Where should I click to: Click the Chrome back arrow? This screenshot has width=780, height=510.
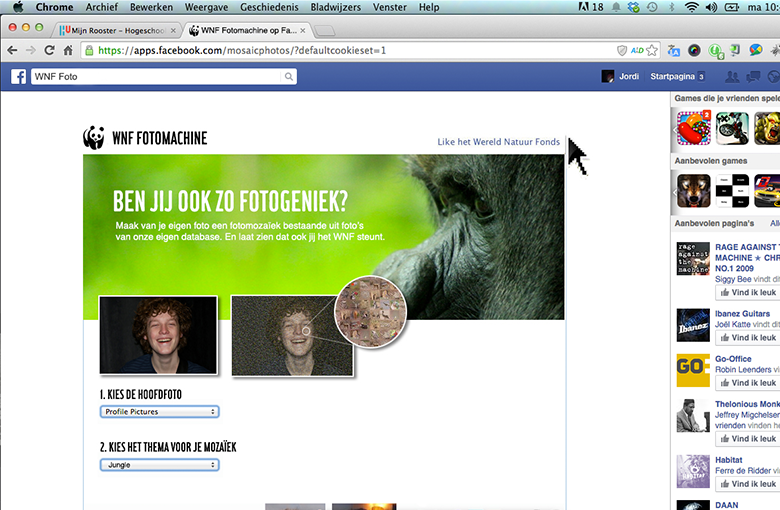tap(12, 50)
